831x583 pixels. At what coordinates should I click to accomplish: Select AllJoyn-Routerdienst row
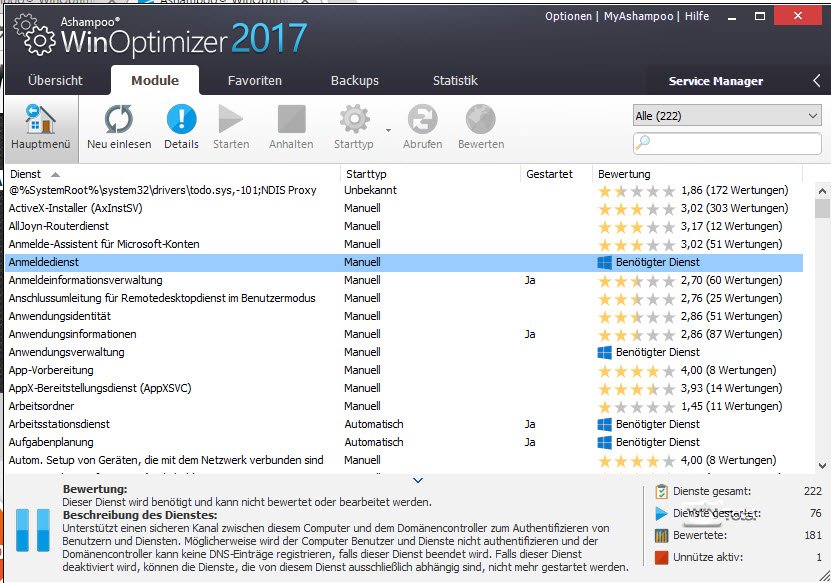tap(404, 226)
